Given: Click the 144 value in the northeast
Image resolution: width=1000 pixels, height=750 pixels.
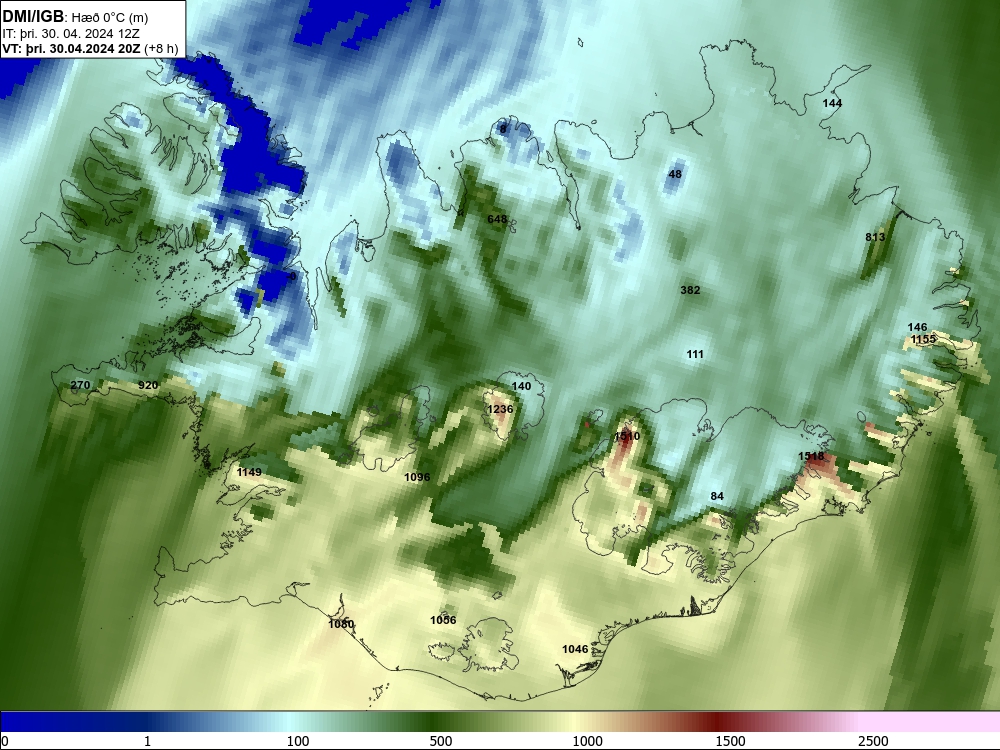Looking at the screenshot, I should [x=832, y=103].
